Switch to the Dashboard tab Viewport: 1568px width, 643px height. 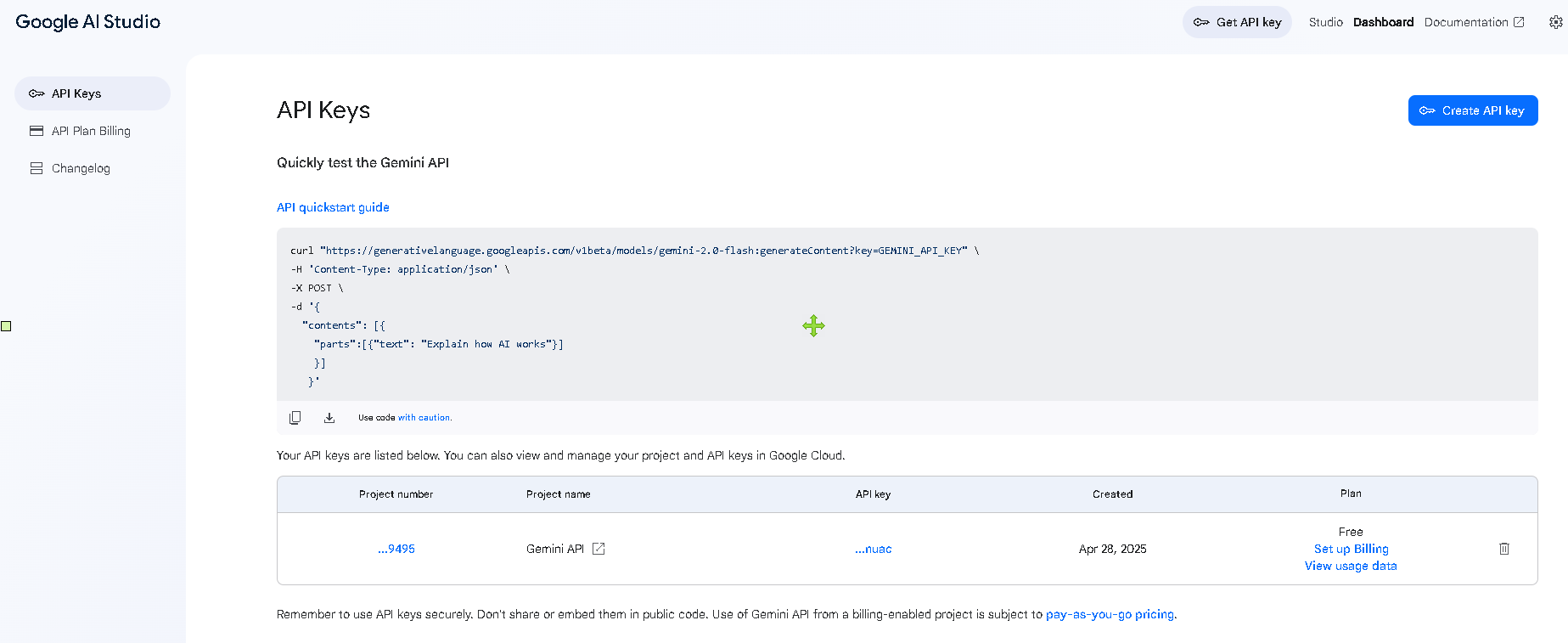click(x=1383, y=22)
